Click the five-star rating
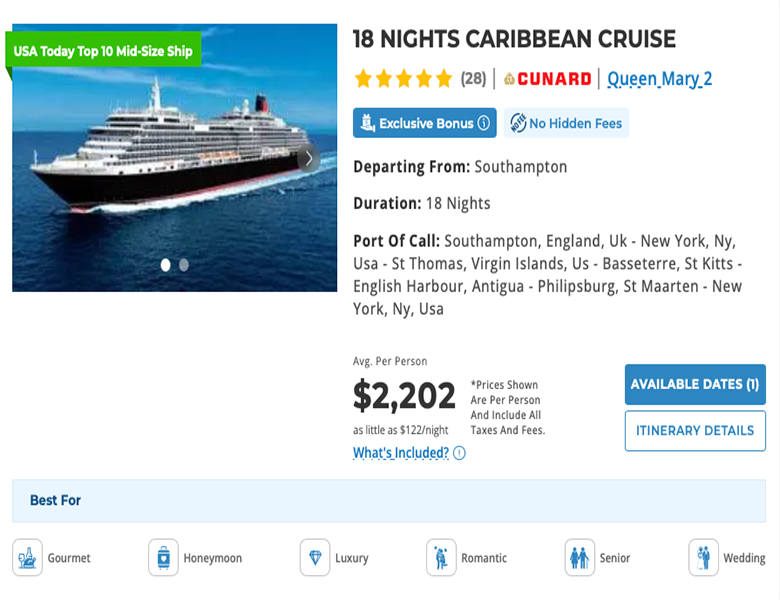The width and height of the screenshot is (780, 600). (x=403, y=78)
